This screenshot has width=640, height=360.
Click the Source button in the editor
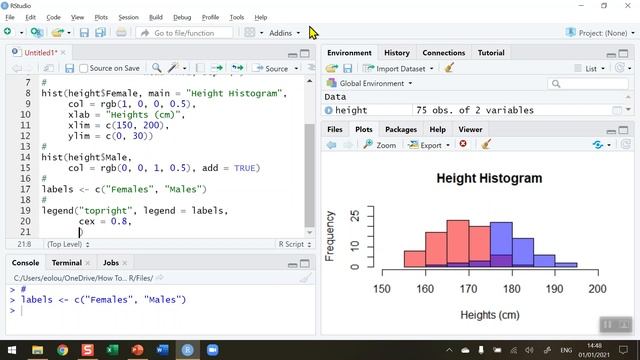[271, 69]
